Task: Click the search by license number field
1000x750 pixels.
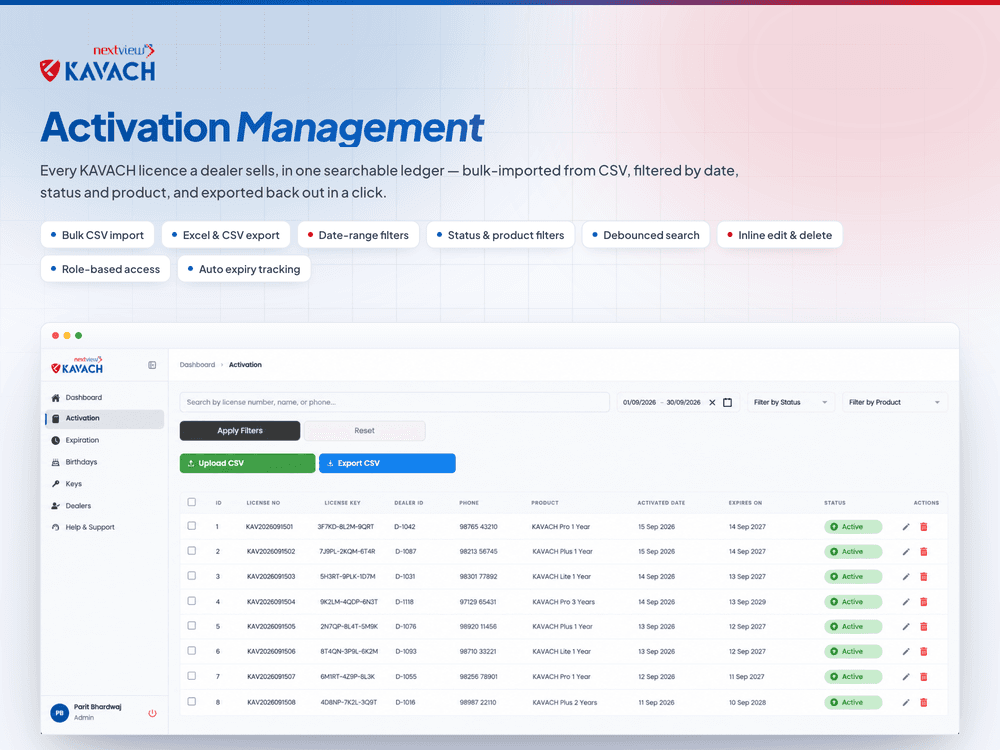Action: pos(395,402)
